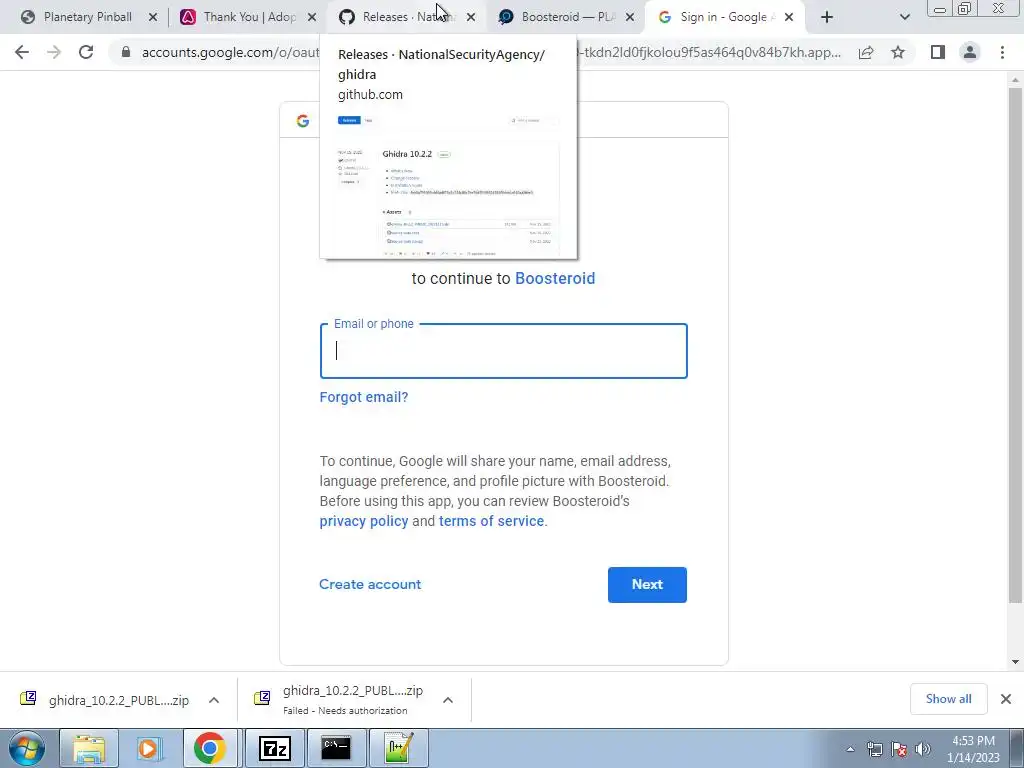Close the Thank You Adobe tab
The height and width of the screenshot is (768, 1024).
[x=312, y=18]
